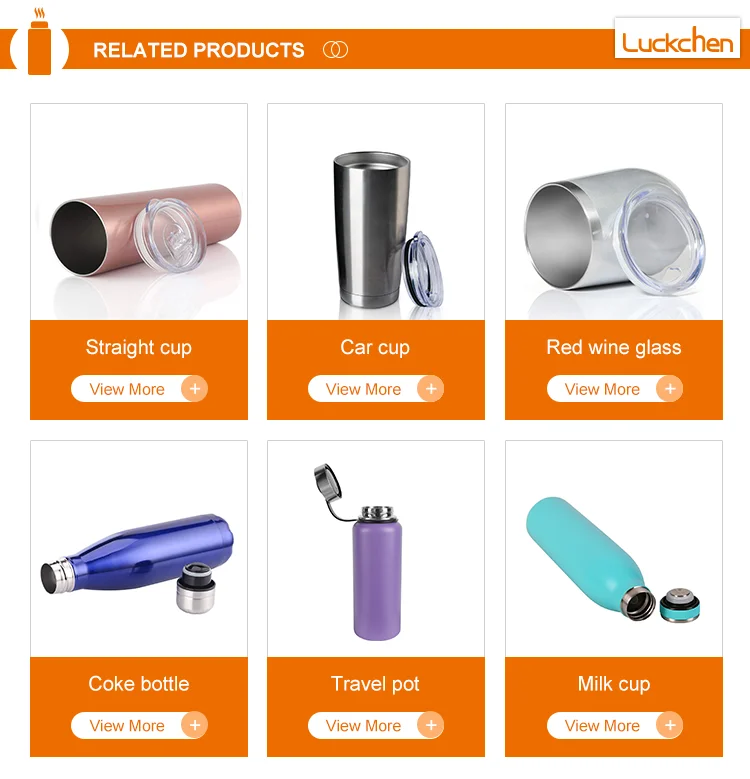The image size is (750, 779).
Task: View the stainless steel car cup image
Action: (376, 212)
